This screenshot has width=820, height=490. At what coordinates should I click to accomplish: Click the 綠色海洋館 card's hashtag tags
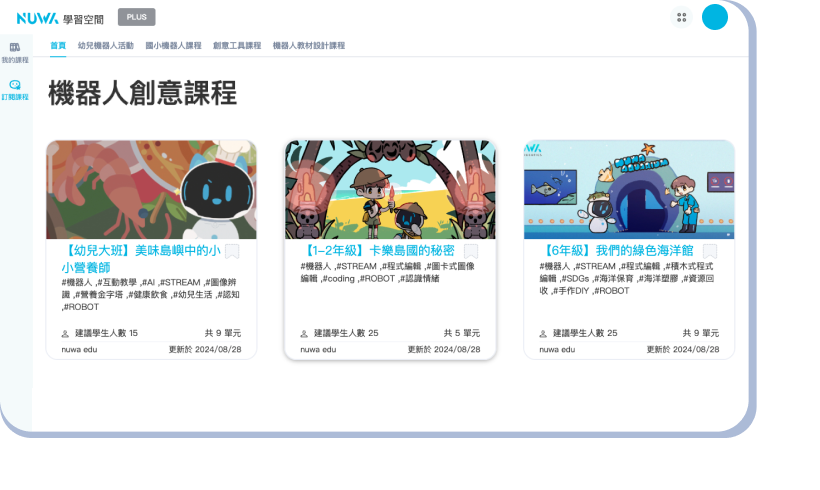(x=627, y=278)
